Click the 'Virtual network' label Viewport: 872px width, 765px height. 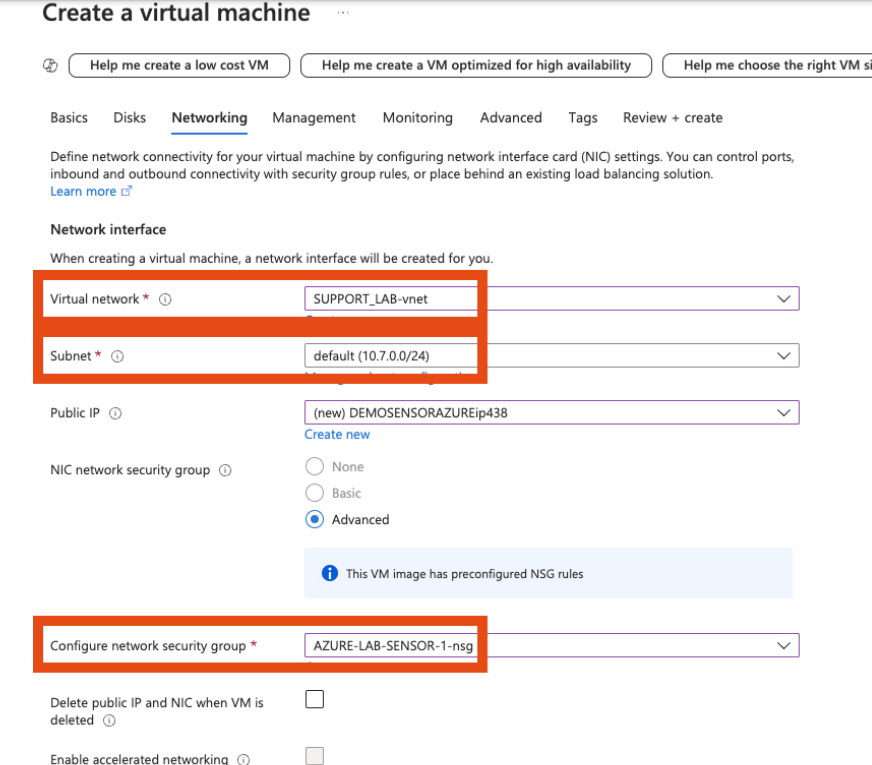[x=95, y=299]
